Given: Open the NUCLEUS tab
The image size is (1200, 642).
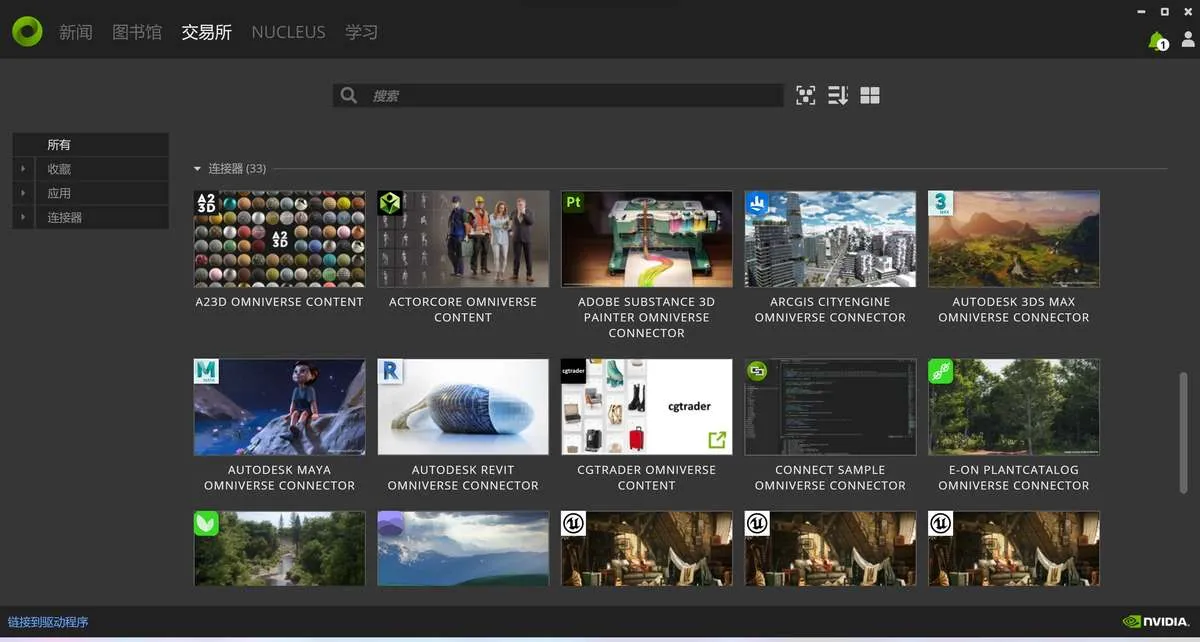Looking at the screenshot, I should point(288,32).
